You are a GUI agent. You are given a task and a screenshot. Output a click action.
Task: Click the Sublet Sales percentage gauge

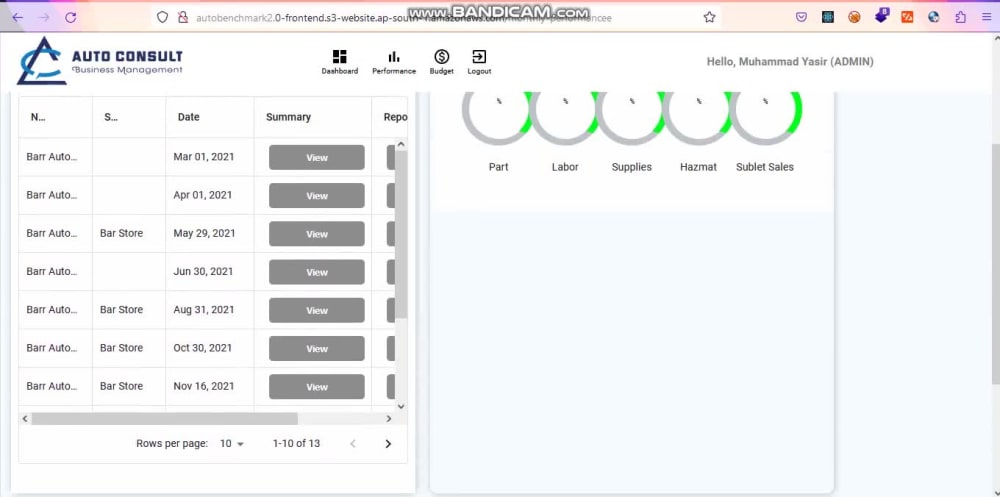click(765, 110)
